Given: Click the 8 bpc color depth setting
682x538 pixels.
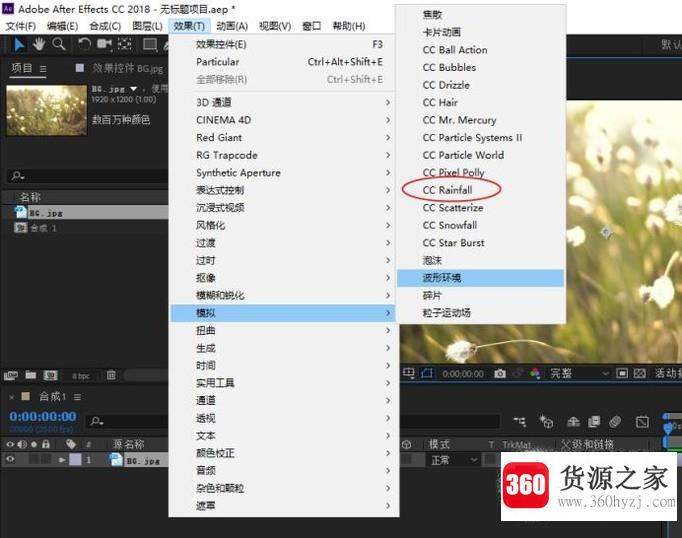Looking at the screenshot, I should tap(81, 376).
